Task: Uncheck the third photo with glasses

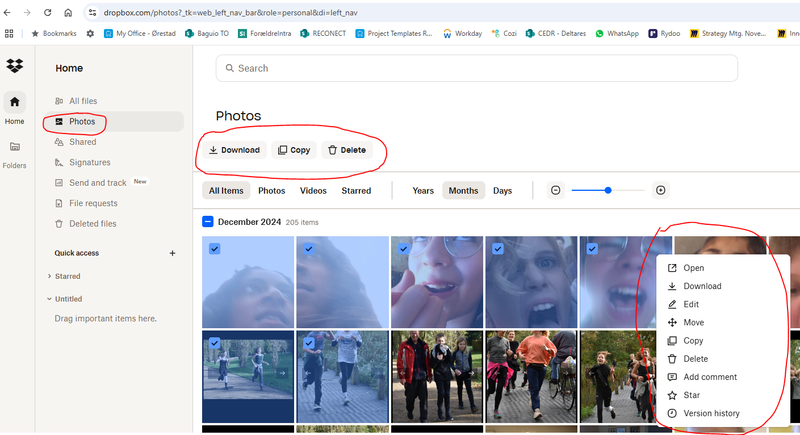Action: (x=404, y=249)
